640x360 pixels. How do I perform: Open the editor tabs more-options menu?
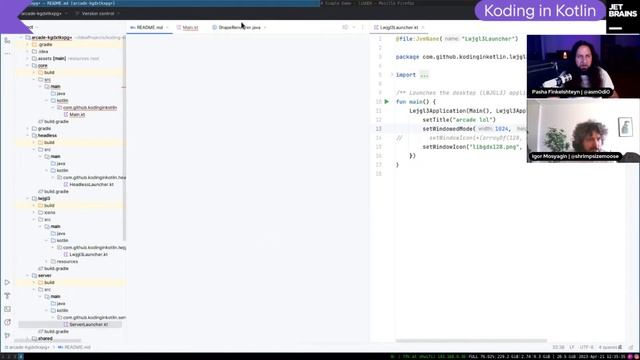point(362,27)
